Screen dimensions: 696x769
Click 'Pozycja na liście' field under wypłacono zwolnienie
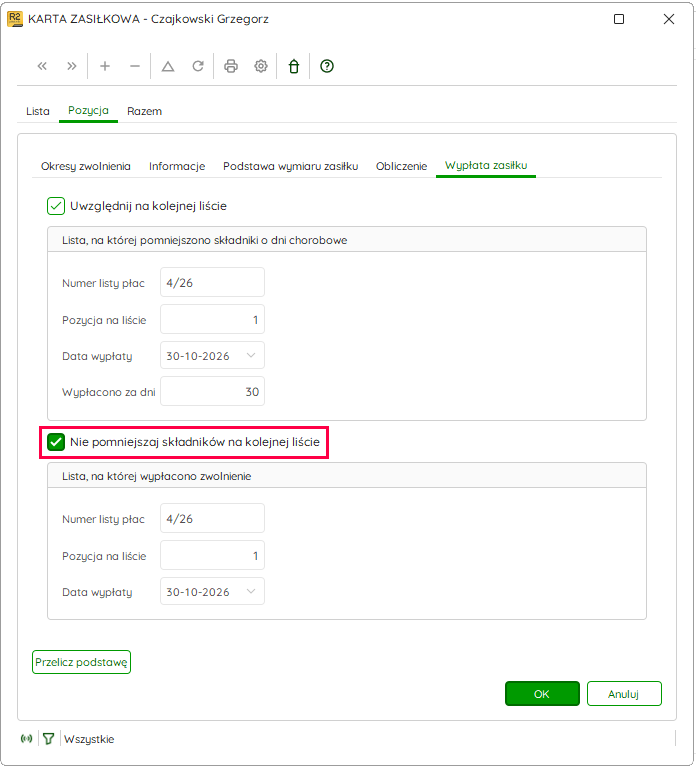tap(212, 555)
